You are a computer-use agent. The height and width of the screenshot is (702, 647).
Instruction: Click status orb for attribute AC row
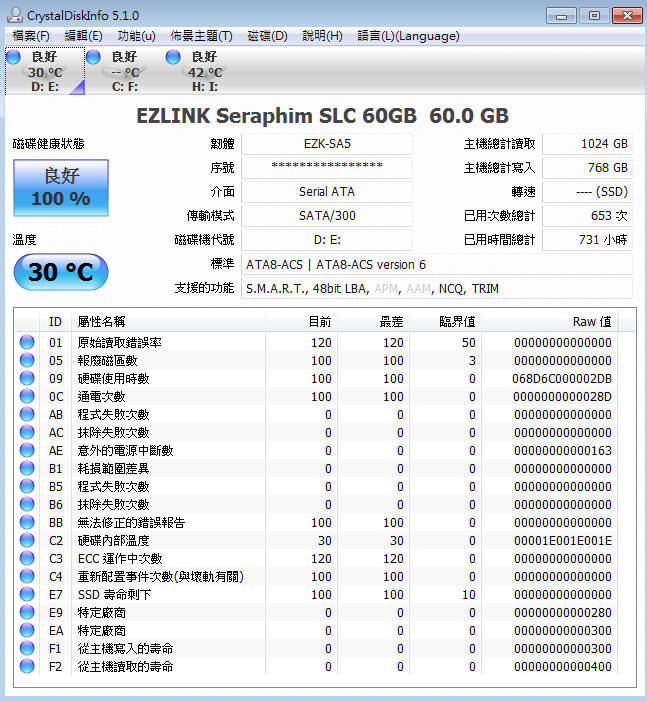click(27, 432)
